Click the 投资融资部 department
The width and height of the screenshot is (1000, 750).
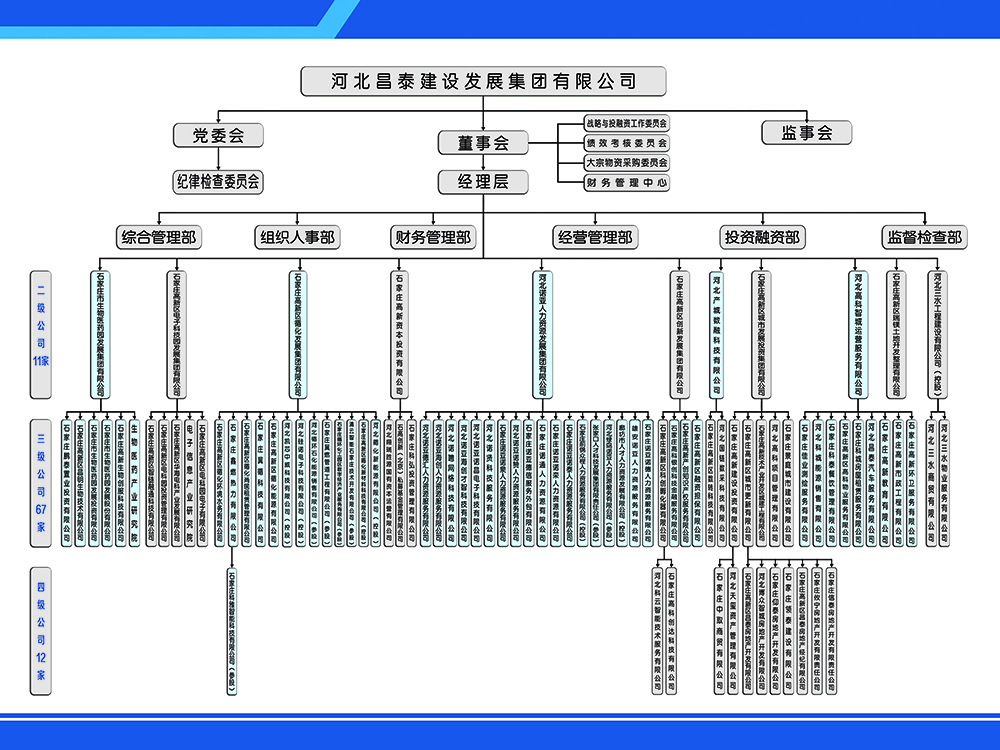click(762, 238)
